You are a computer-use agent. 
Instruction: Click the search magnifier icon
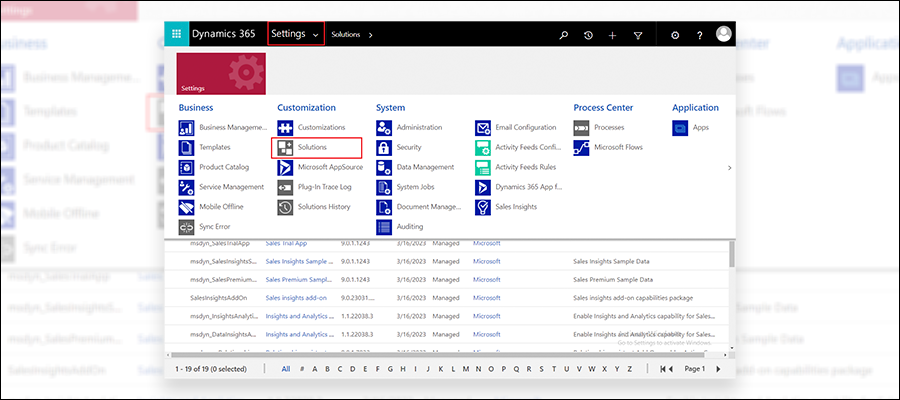[x=564, y=35]
